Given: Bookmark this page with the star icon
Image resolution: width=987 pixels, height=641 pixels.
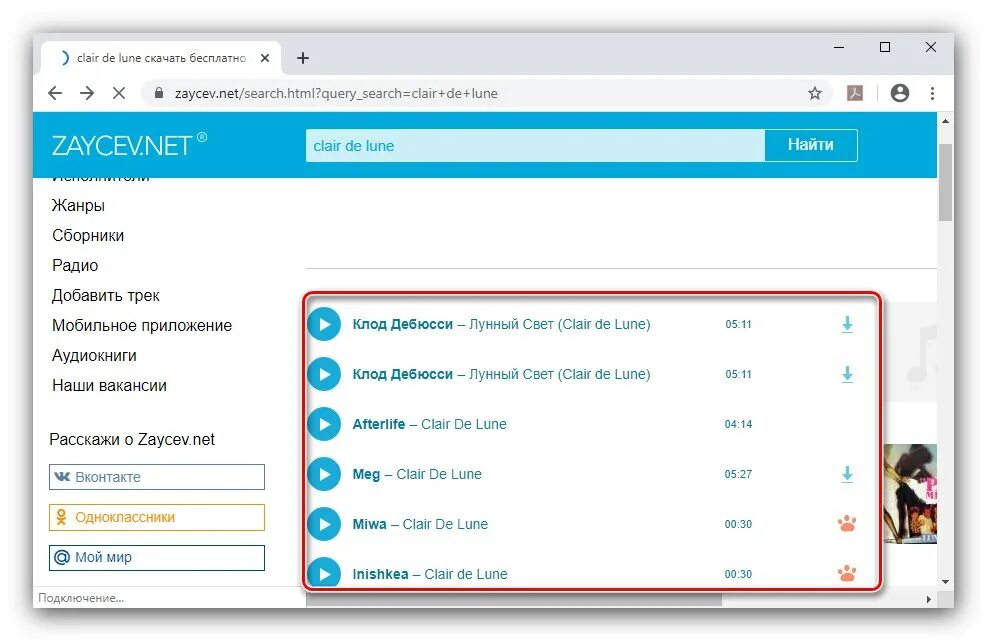Looking at the screenshot, I should [815, 93].
